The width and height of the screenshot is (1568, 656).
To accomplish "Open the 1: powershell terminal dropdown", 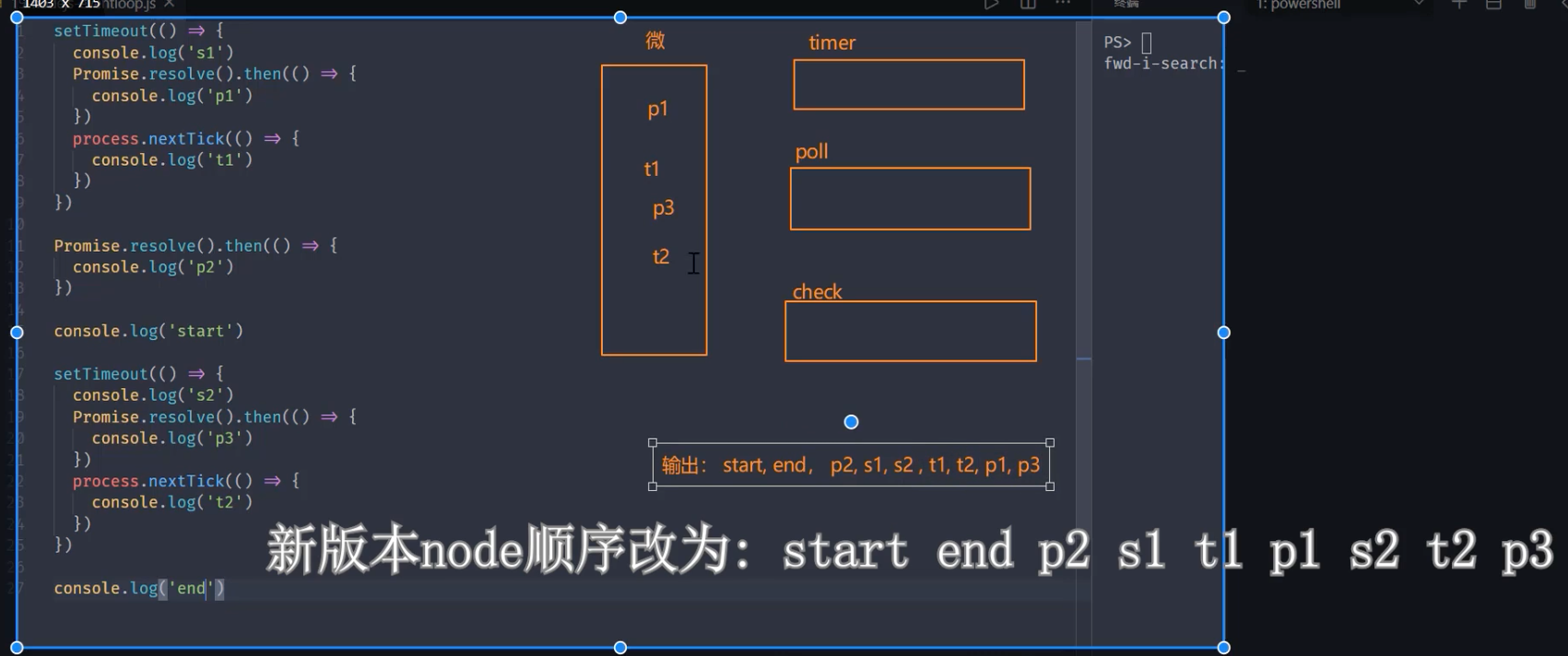I will pos(1341,5).
